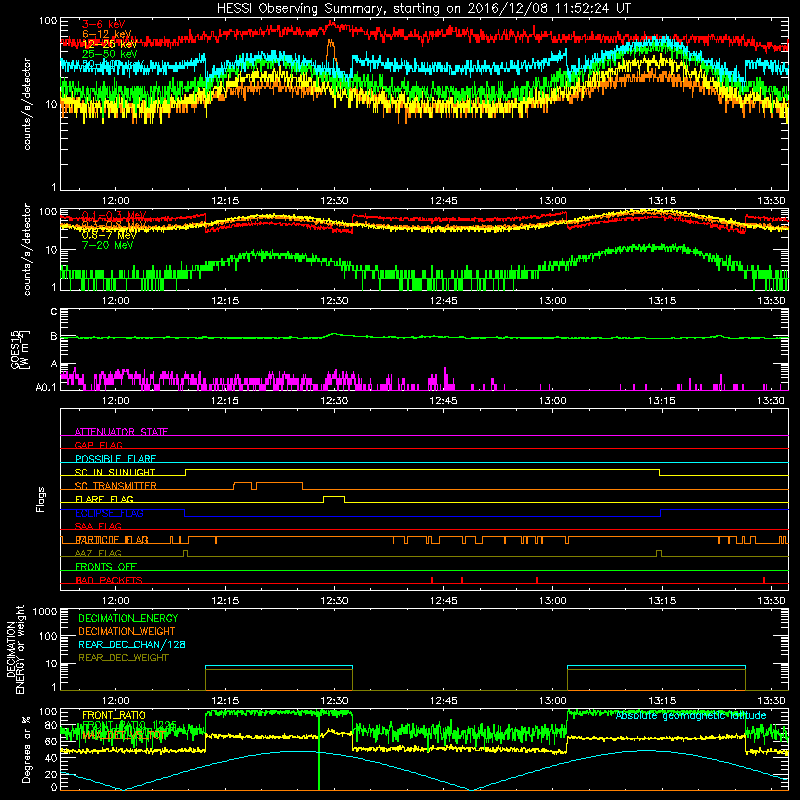Click the SC_TRANSMITTER flag label
Image resolution: width=800 pixels, height=800 pixels.
click(x=116, y=486)
